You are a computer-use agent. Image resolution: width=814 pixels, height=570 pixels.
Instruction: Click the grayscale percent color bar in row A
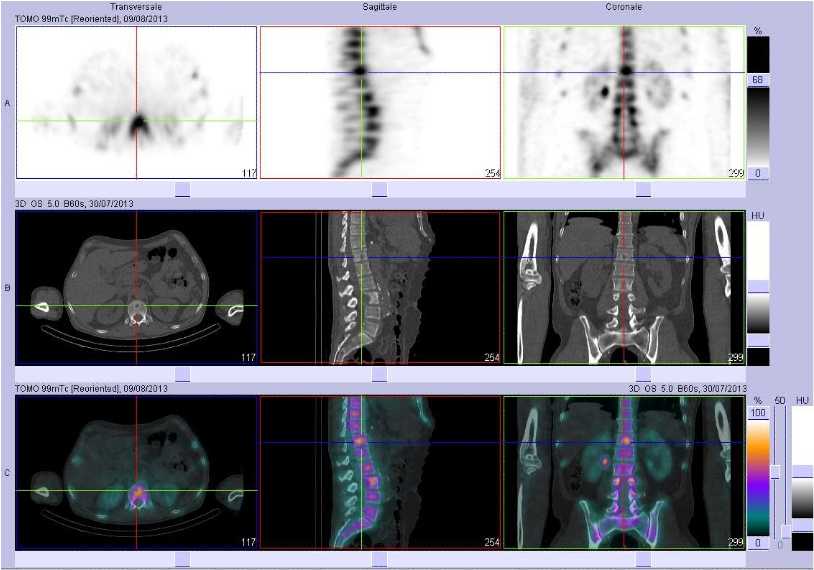pos(758,126)
